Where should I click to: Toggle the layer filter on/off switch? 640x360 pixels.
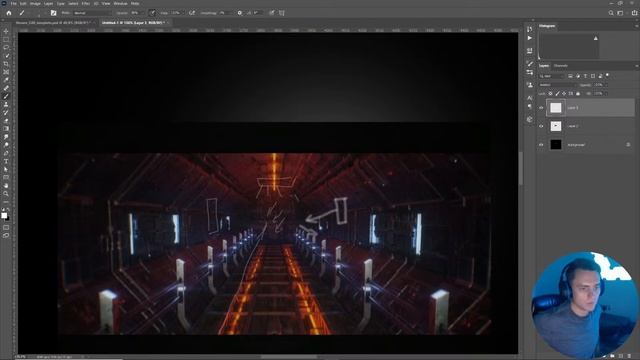[x=608, y=76]
